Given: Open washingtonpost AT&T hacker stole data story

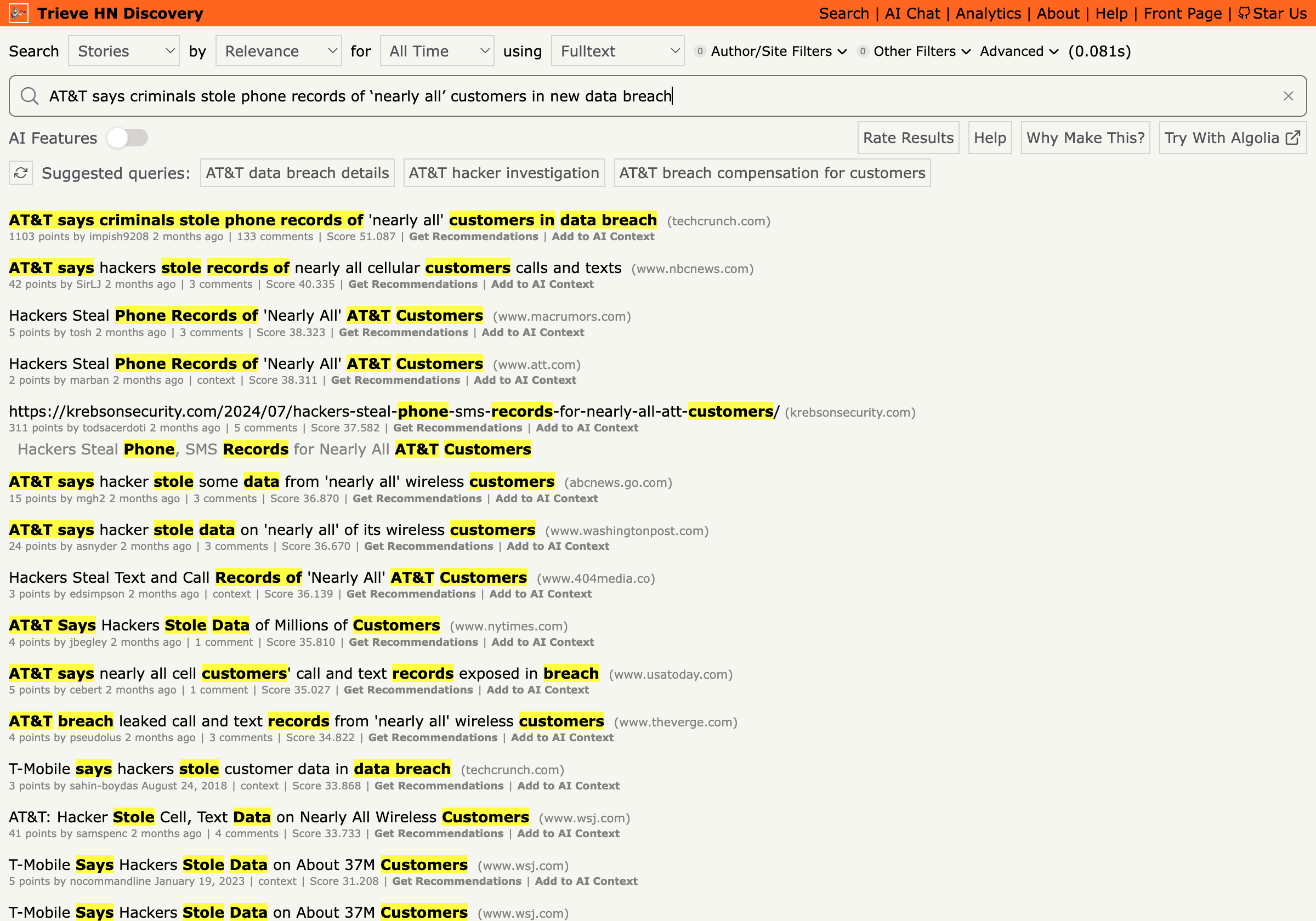Looking at the screenshot, I should (x=271, y=530).
